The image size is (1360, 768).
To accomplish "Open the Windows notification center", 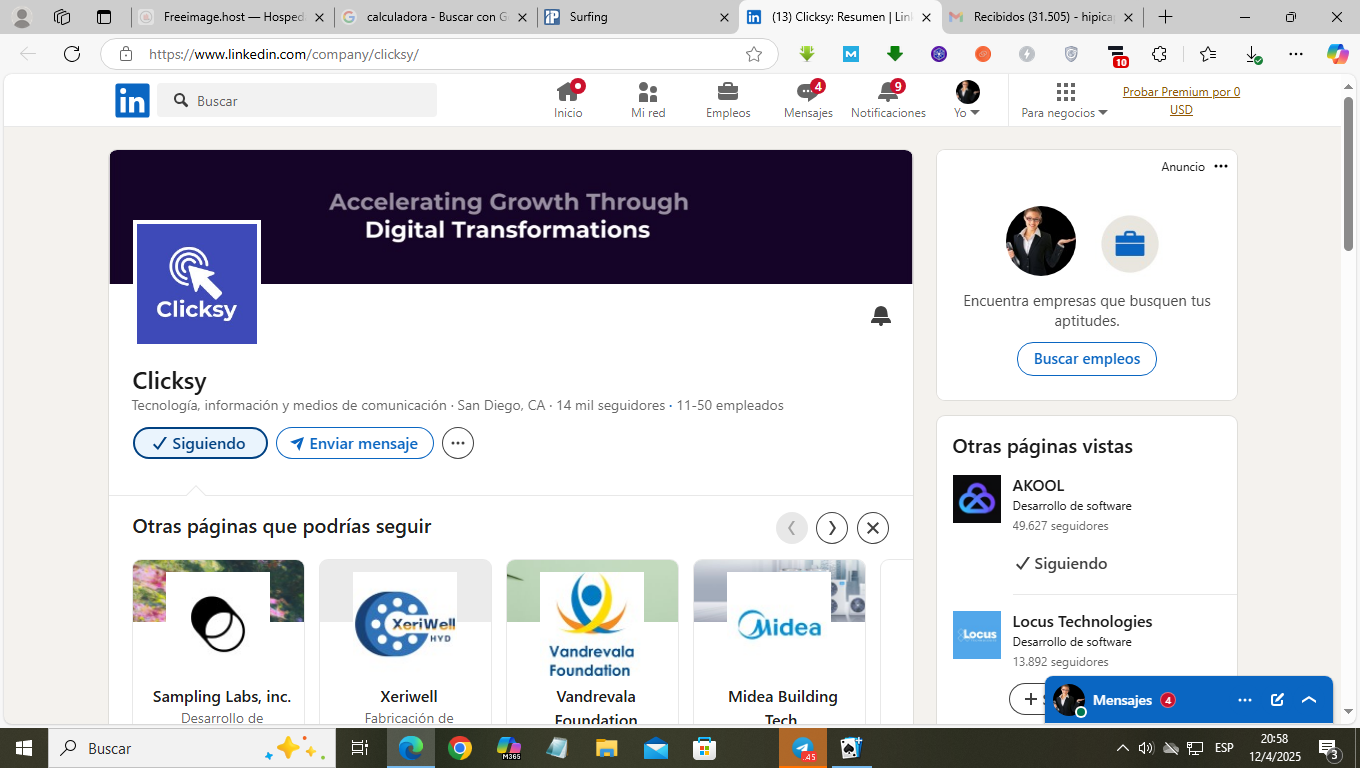I will (1330, 748).
